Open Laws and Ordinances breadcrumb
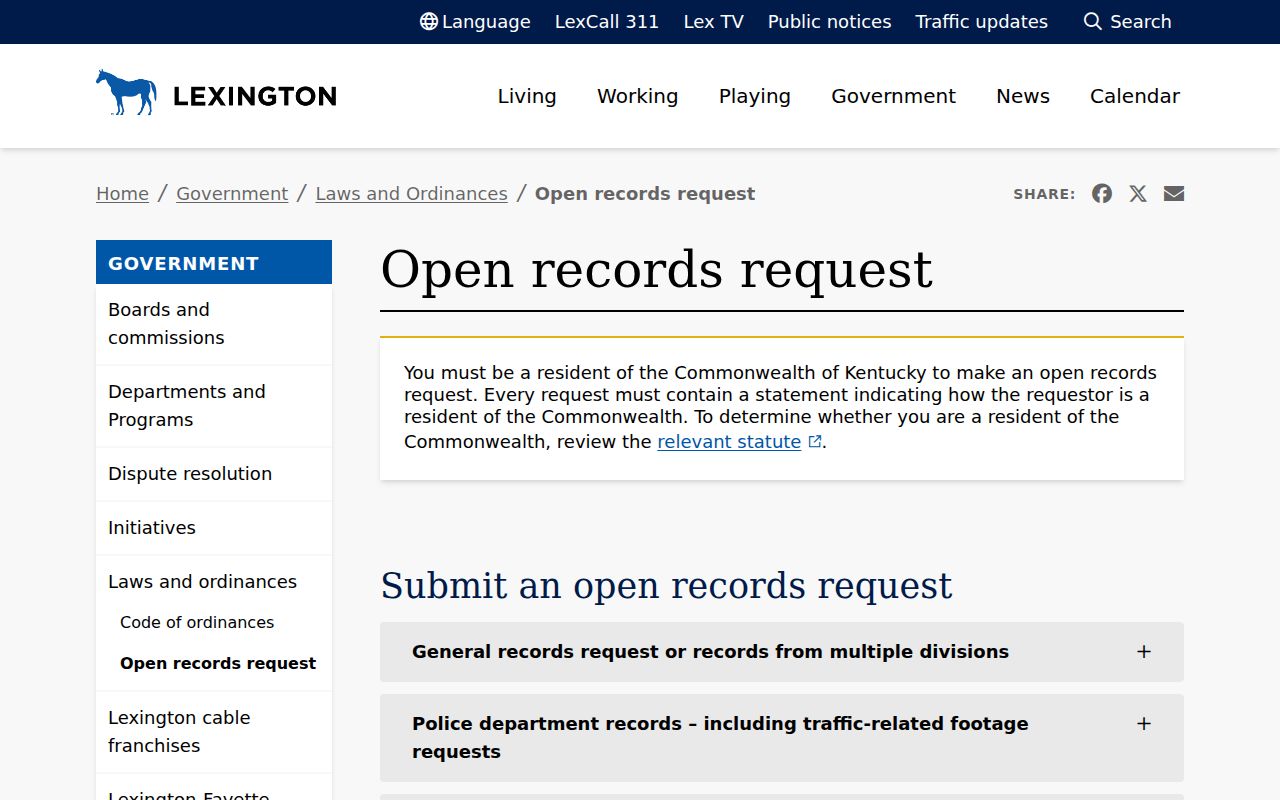Viewport: 1280px width, 800px height. tap(412, 194)
